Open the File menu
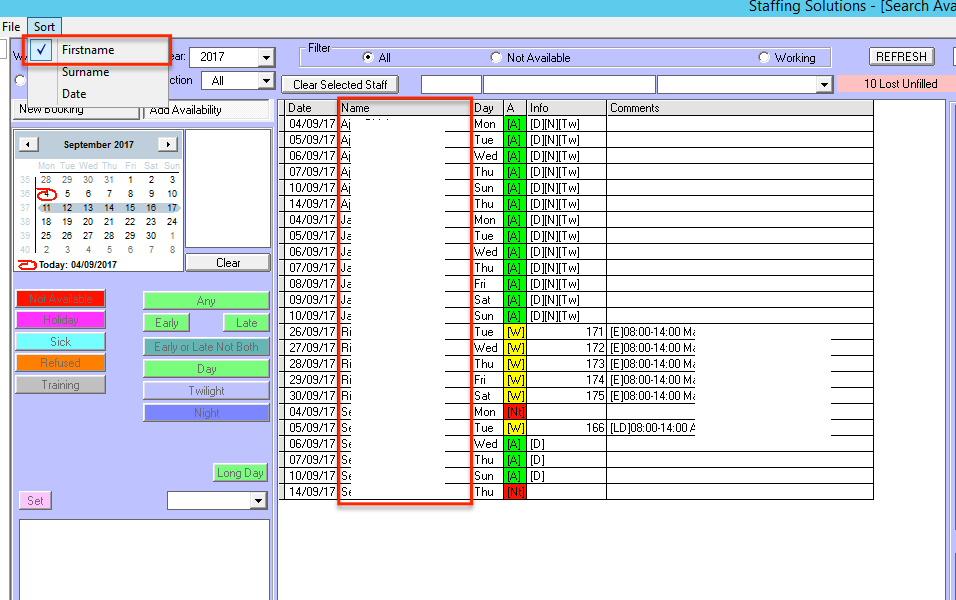Image resolution: width=956 pixels, height=600 pixels. coord(11,26)
